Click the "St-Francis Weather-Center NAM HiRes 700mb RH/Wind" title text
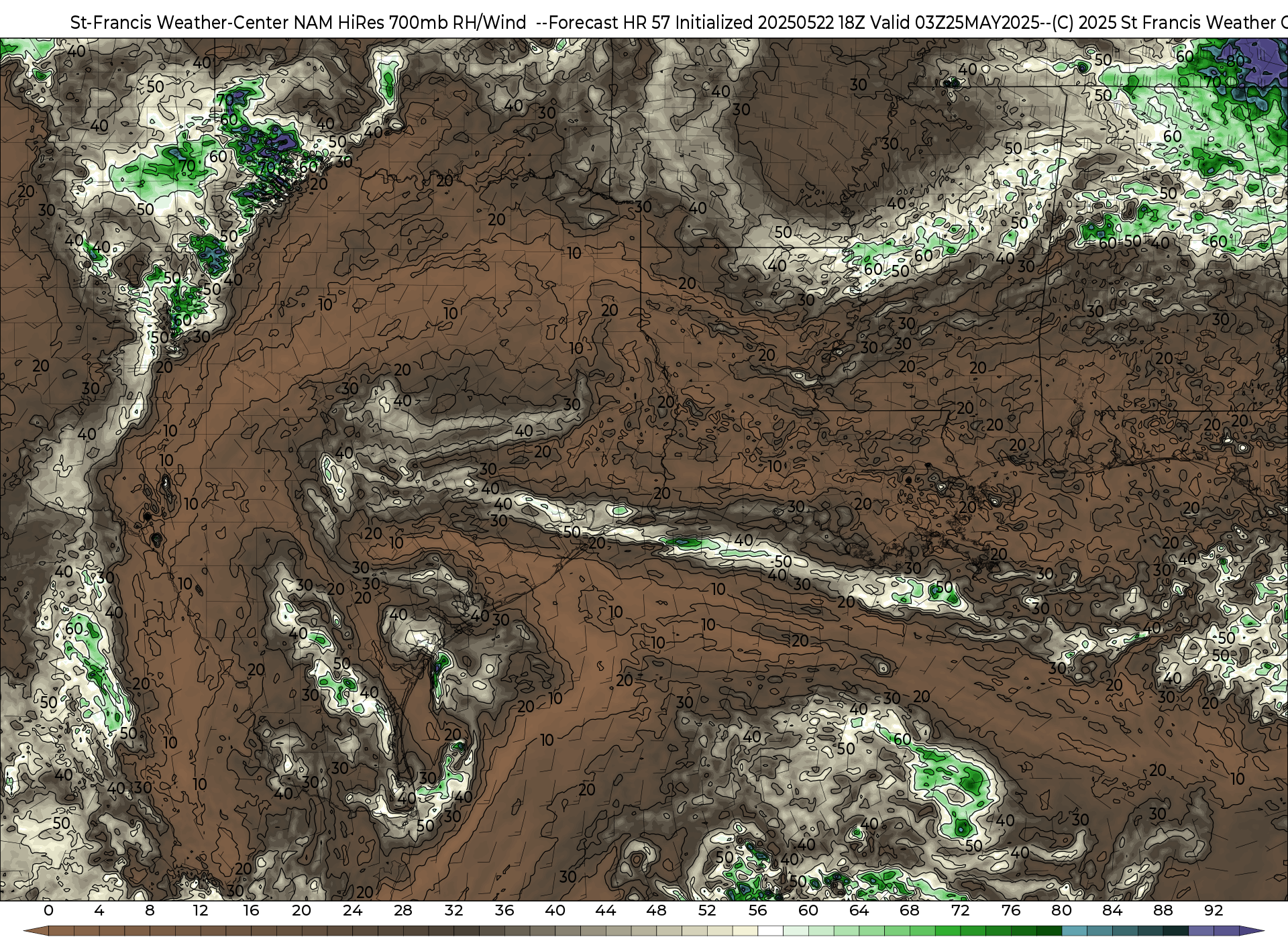This screenshot has height=939, width=1288. click(x=298, y=23)
